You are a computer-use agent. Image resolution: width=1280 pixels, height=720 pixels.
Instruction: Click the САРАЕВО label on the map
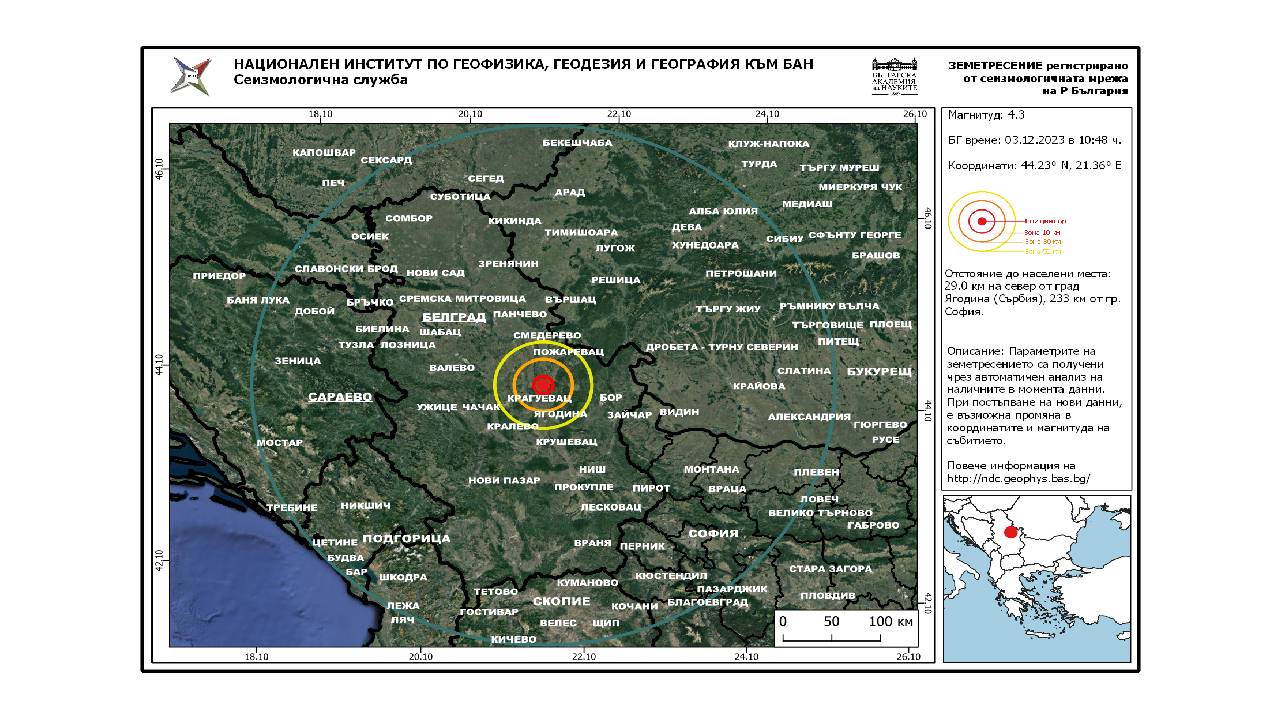click(x=340, y=397)
